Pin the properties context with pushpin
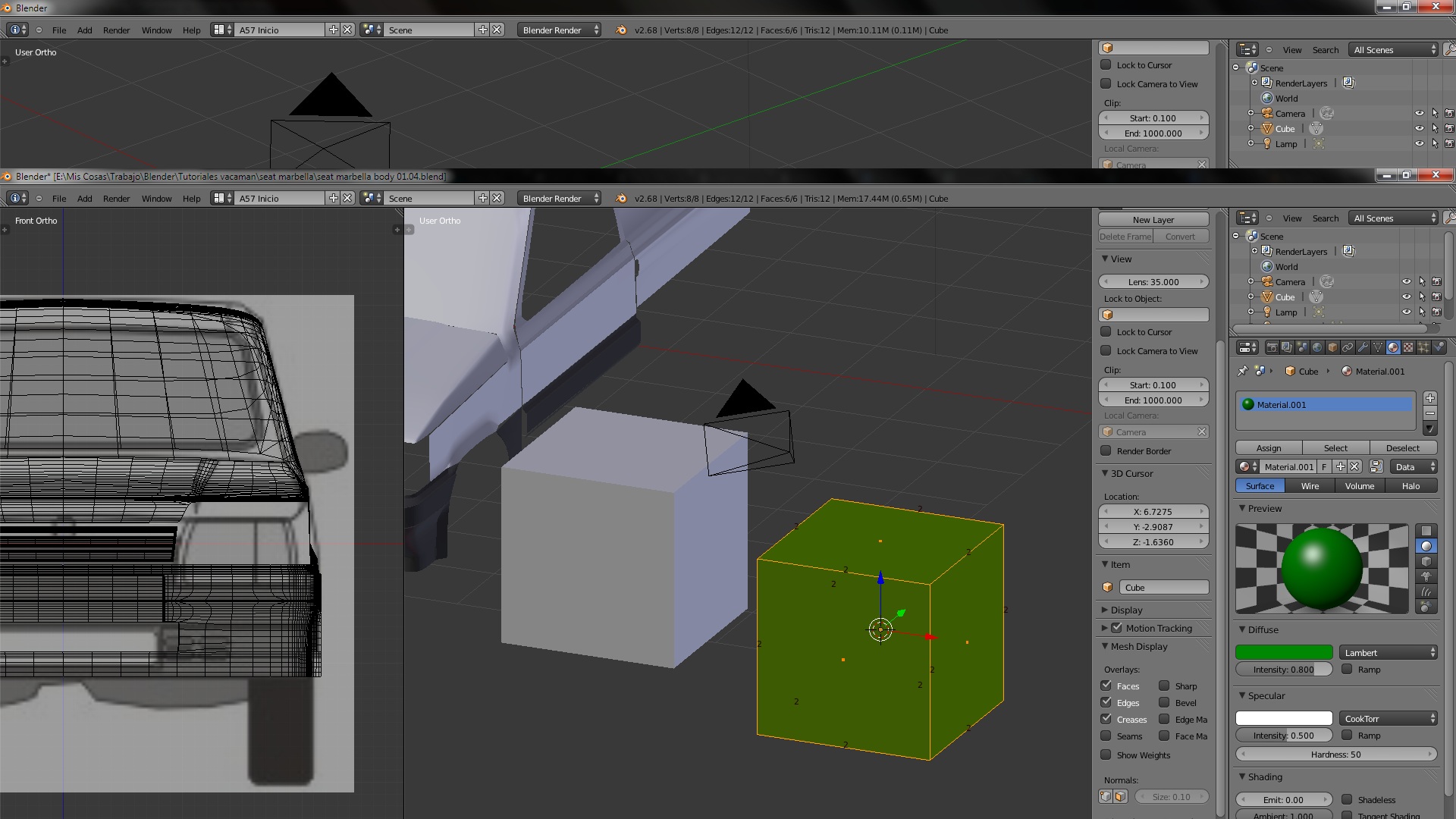The width and height of the screenshot is (1456, 819). (1242, 371)
